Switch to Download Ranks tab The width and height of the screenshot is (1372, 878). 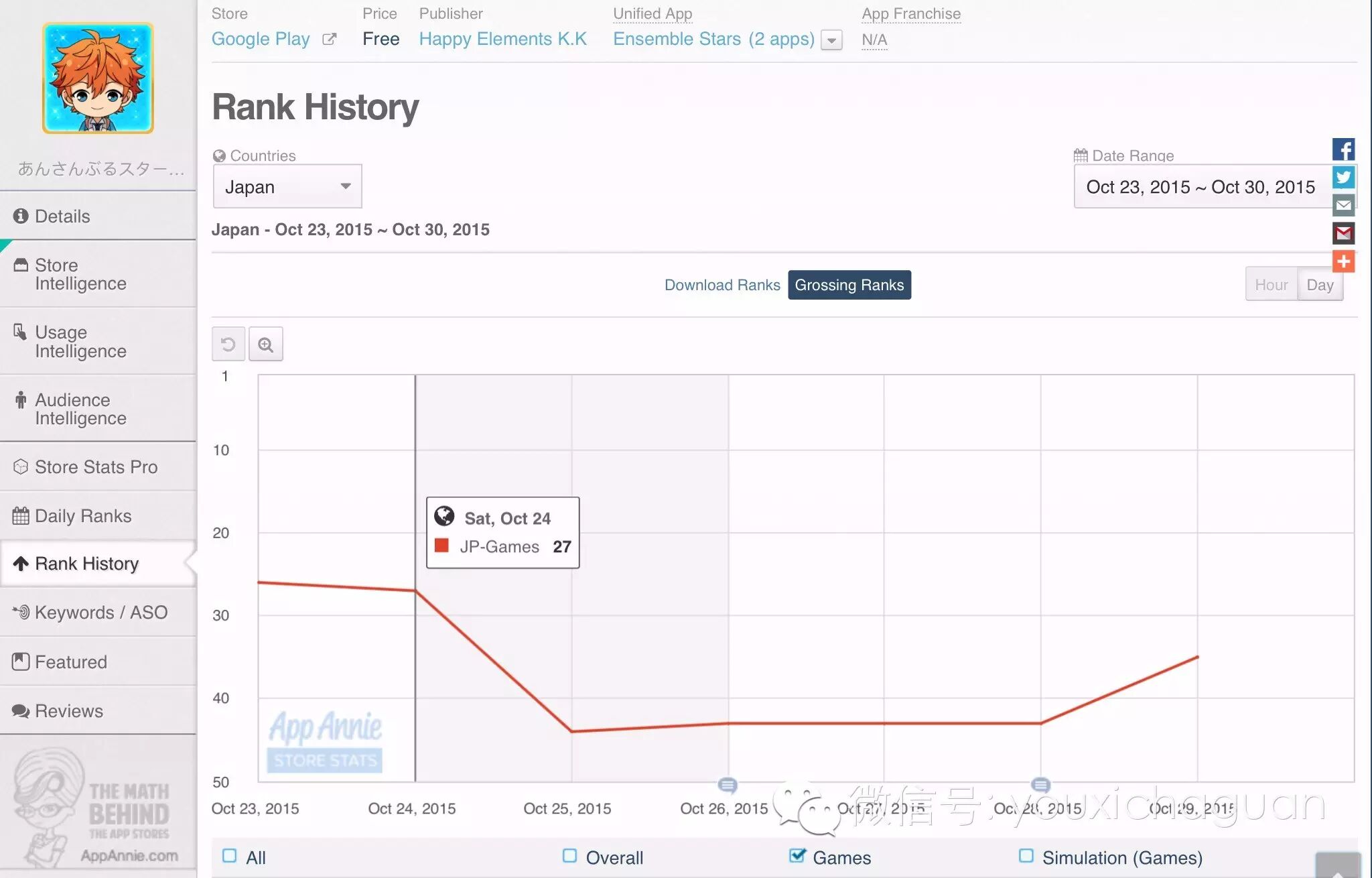722,285
